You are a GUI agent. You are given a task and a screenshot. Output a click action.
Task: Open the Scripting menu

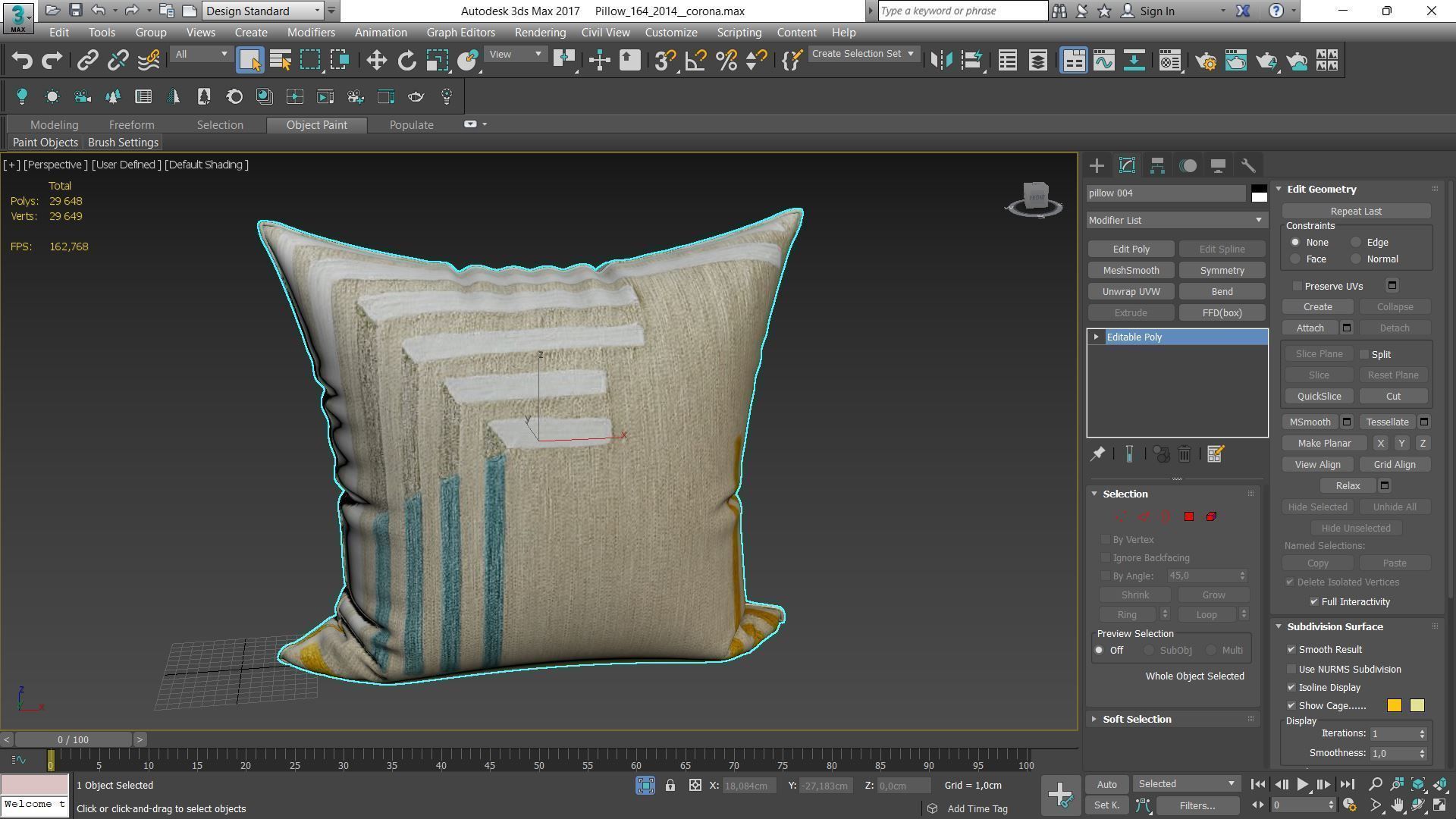739,33
